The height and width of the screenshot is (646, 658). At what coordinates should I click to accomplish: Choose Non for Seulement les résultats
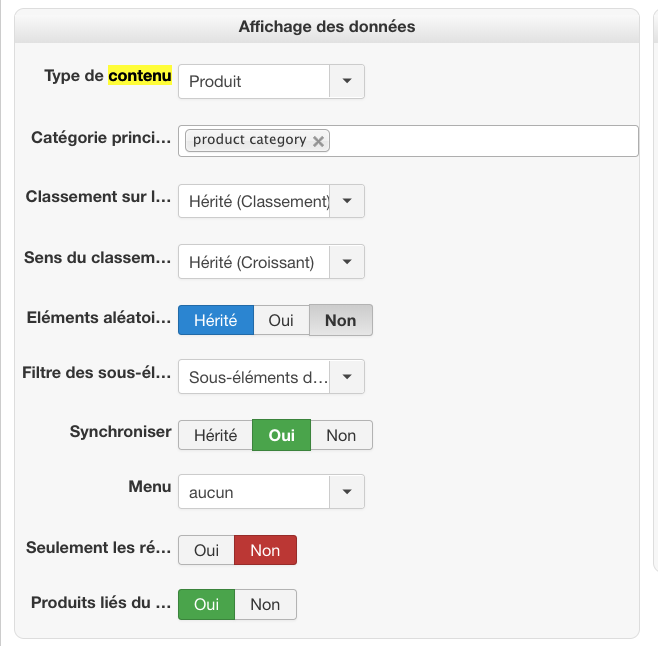265,550
